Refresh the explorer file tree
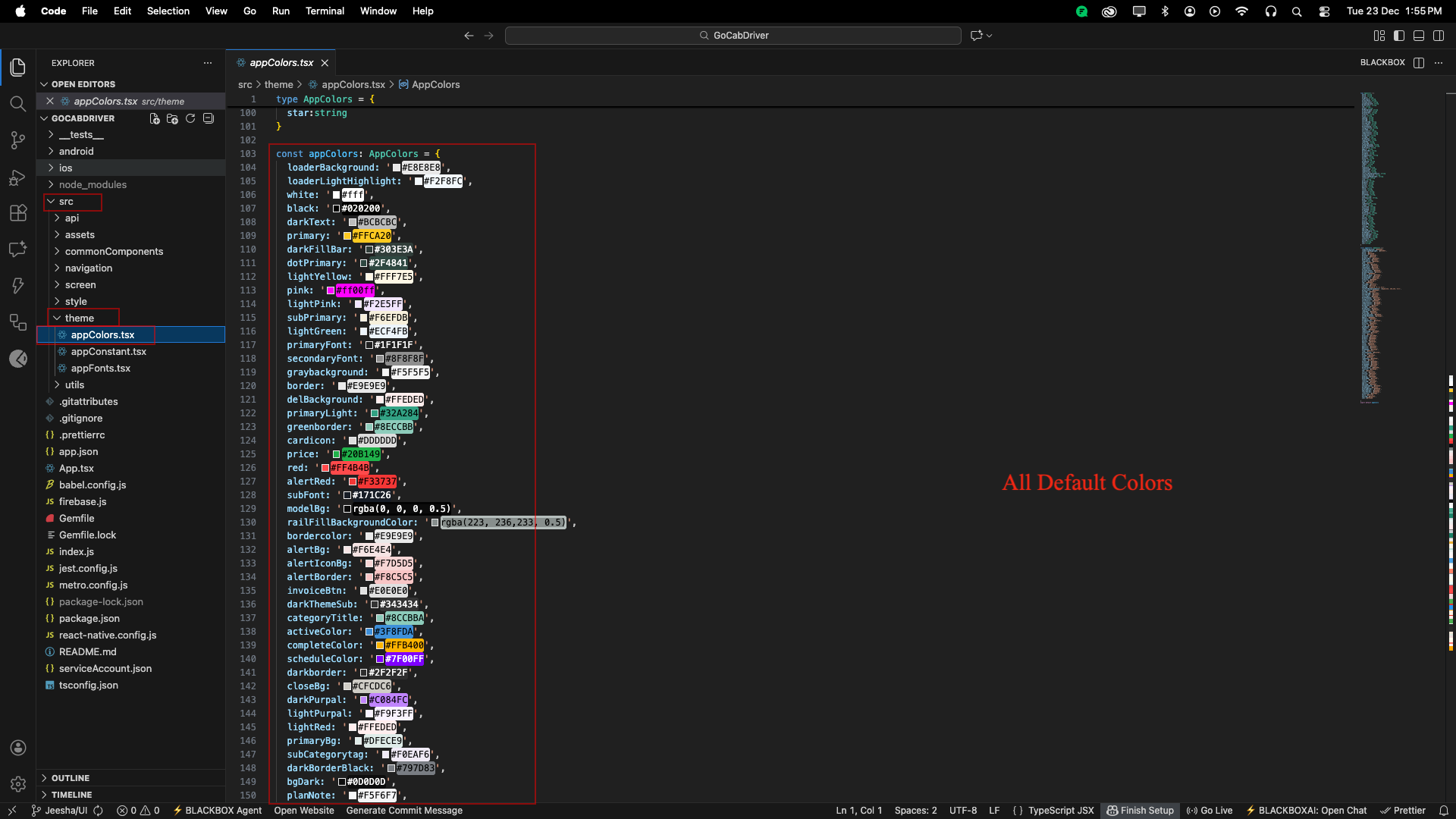1456x819 pixels. tap(190, 118)
